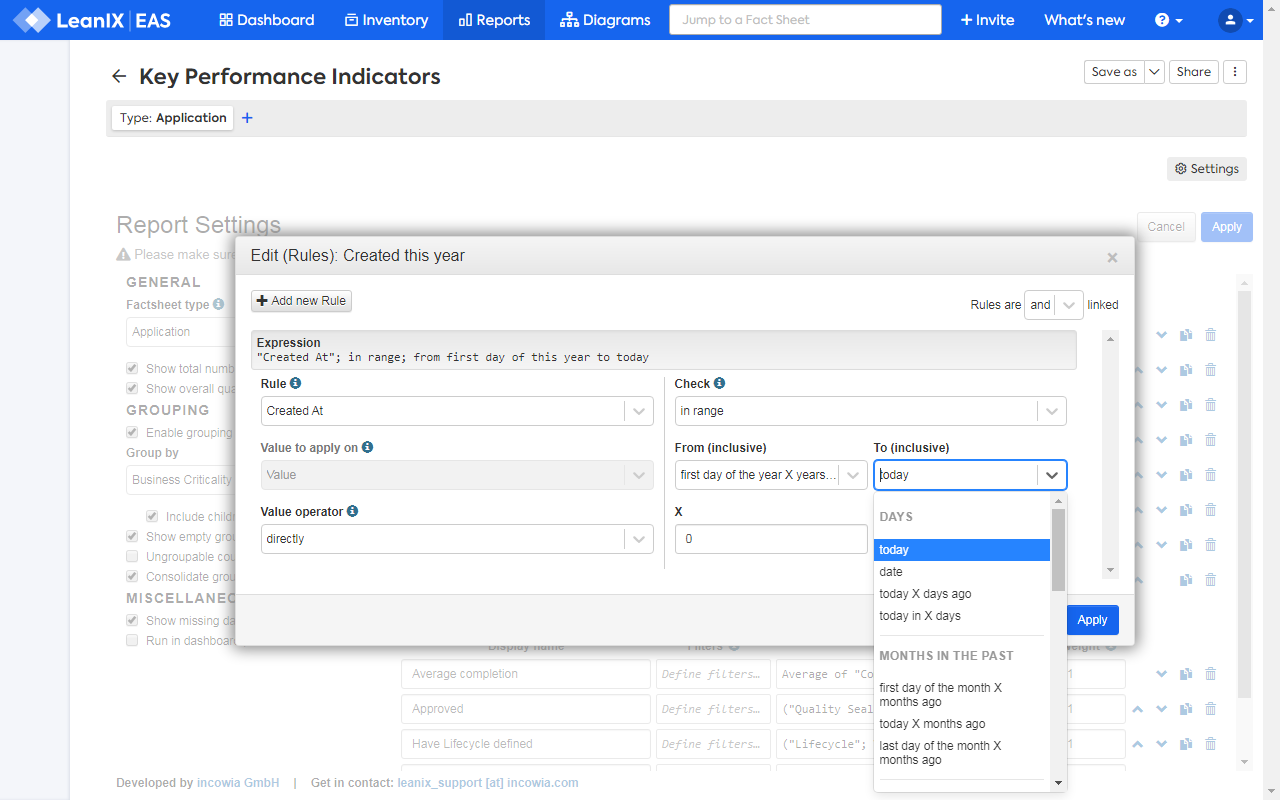The image size is (1280, 800).
Task: Click Add new Rule
Action: 301,301
